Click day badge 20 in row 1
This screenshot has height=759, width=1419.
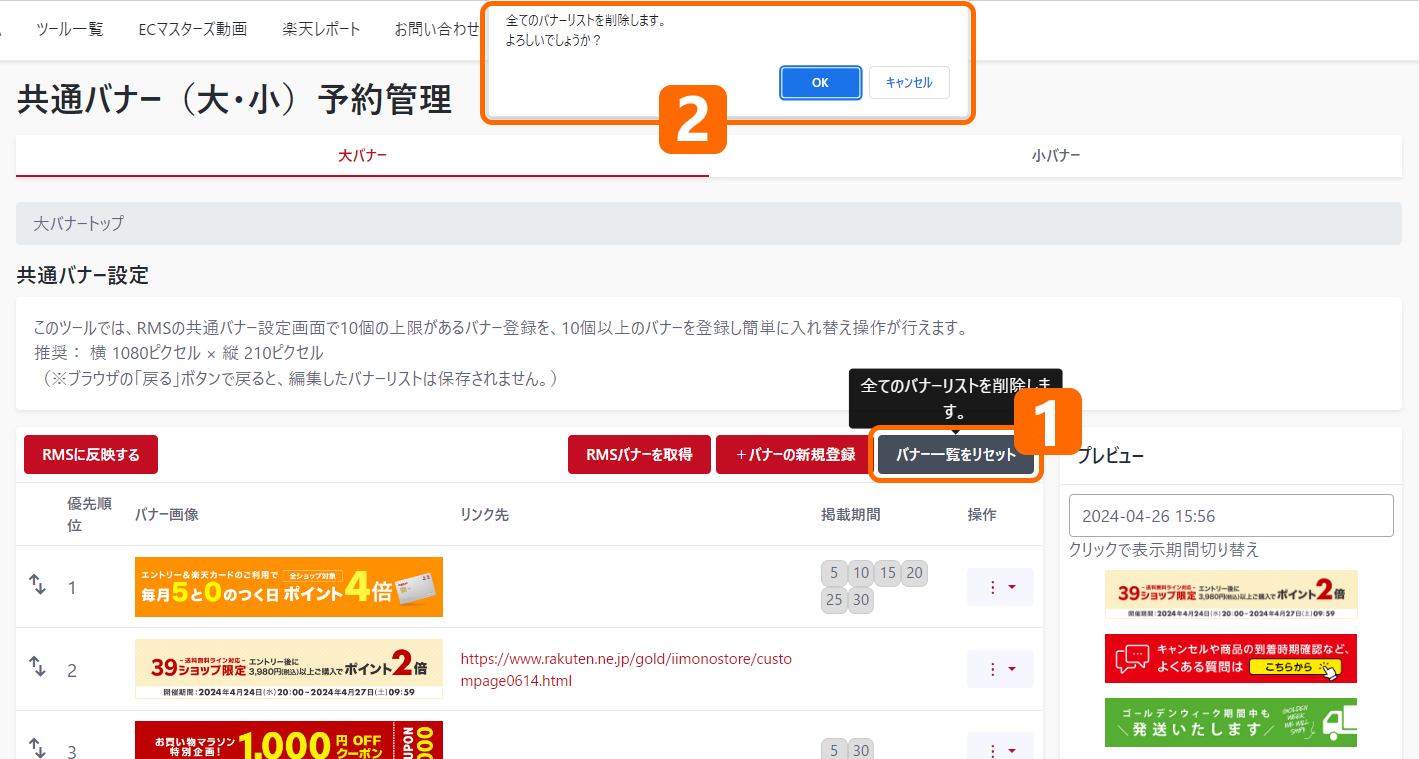click(914, 573)
